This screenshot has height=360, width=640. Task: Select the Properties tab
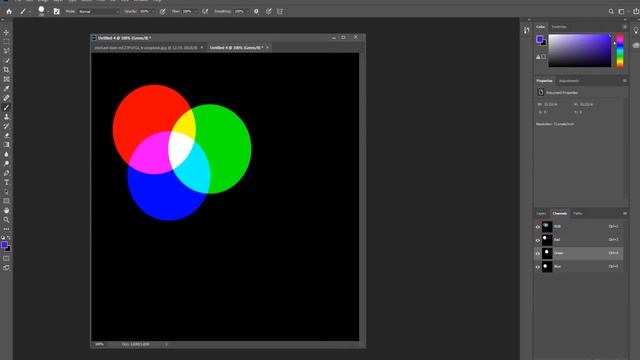(x=544, y=81)
